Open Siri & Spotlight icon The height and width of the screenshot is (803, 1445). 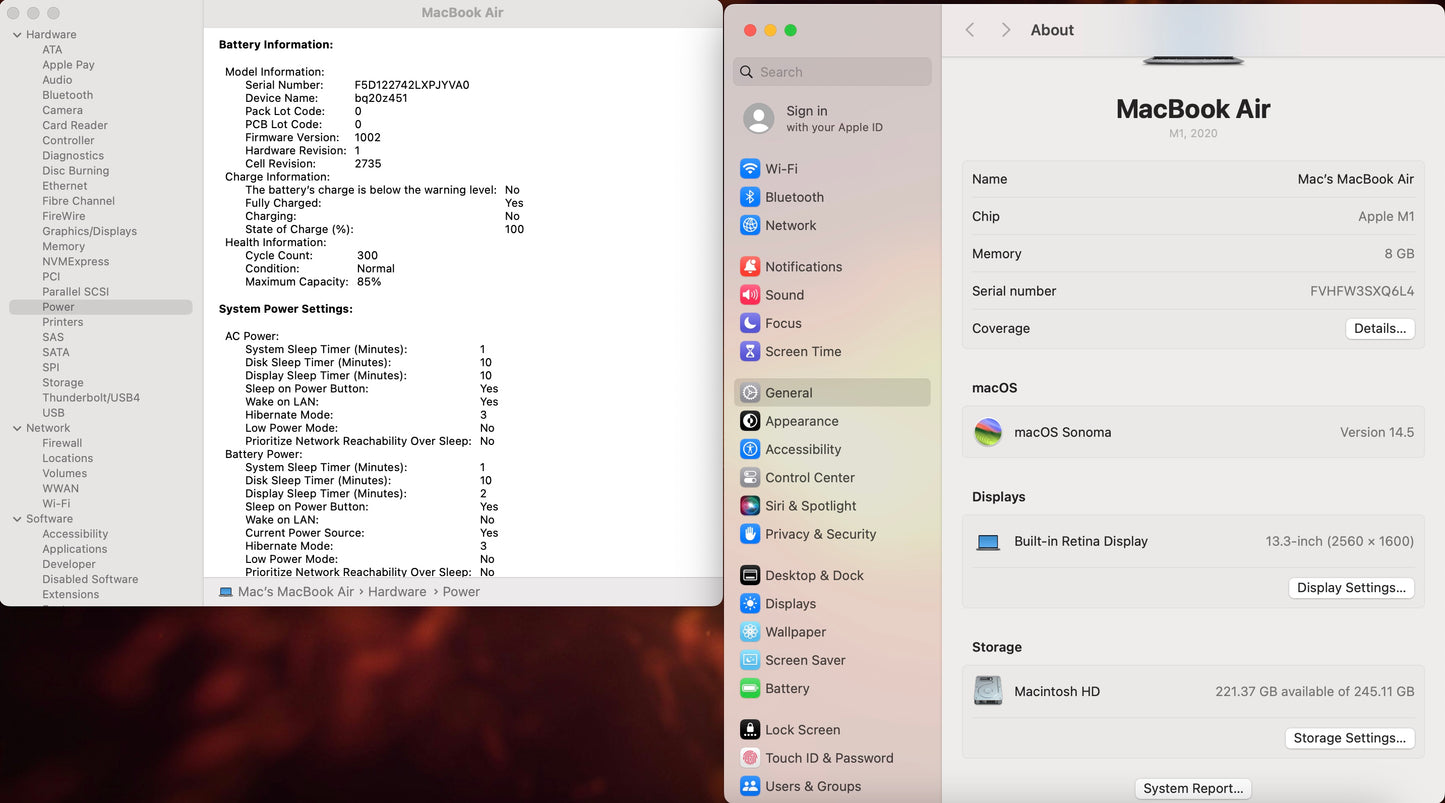[750, 506]
